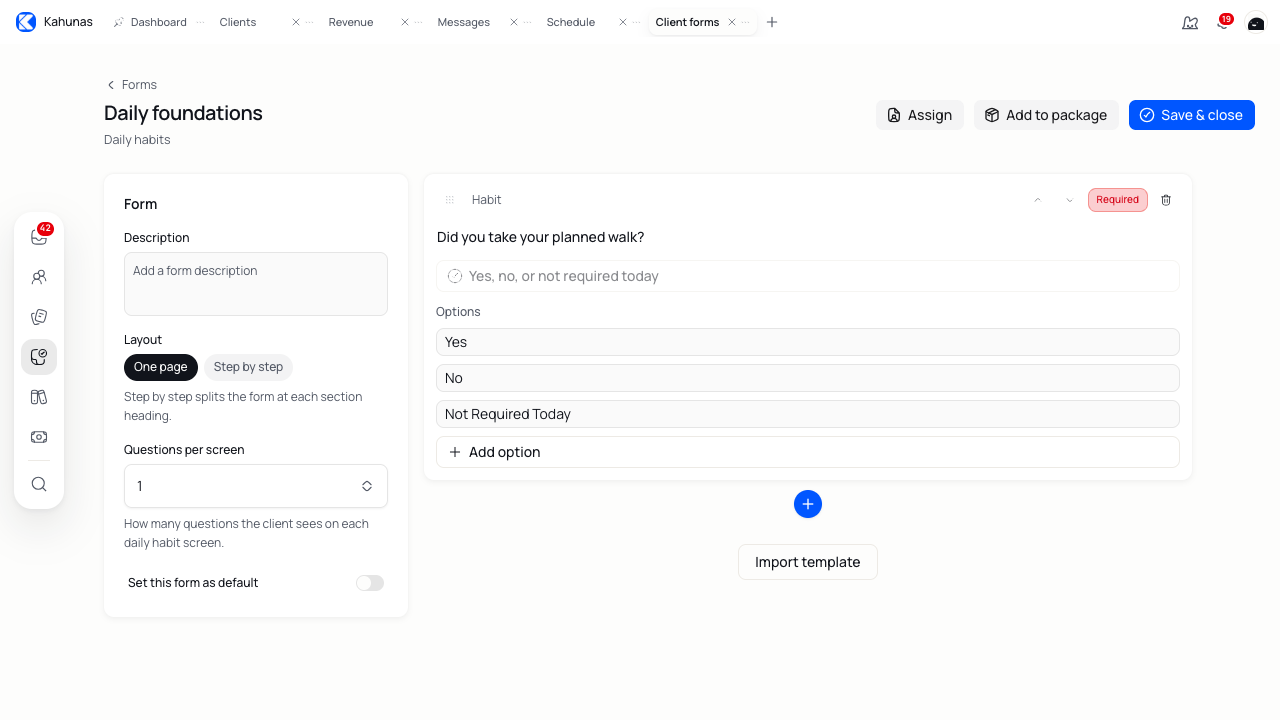The image size is (1280, 720).
Task: Select the Step by step layout
Action: tap(248, 367)
